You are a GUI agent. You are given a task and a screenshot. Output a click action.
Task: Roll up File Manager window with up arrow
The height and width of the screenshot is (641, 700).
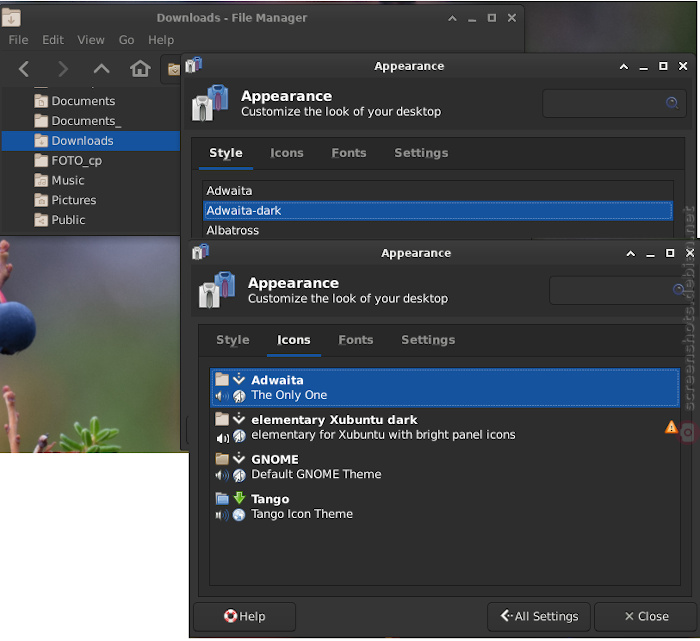[452, 18]
